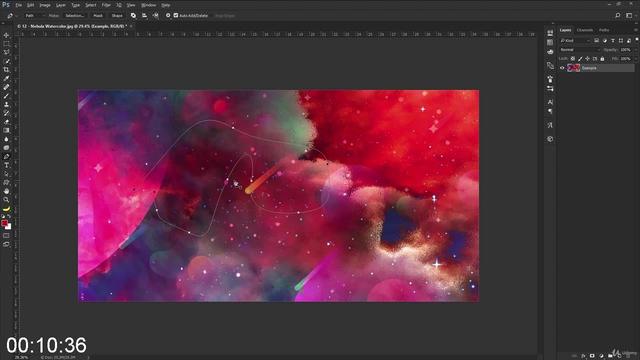Open path arrangement options

(x=156, y=16)
